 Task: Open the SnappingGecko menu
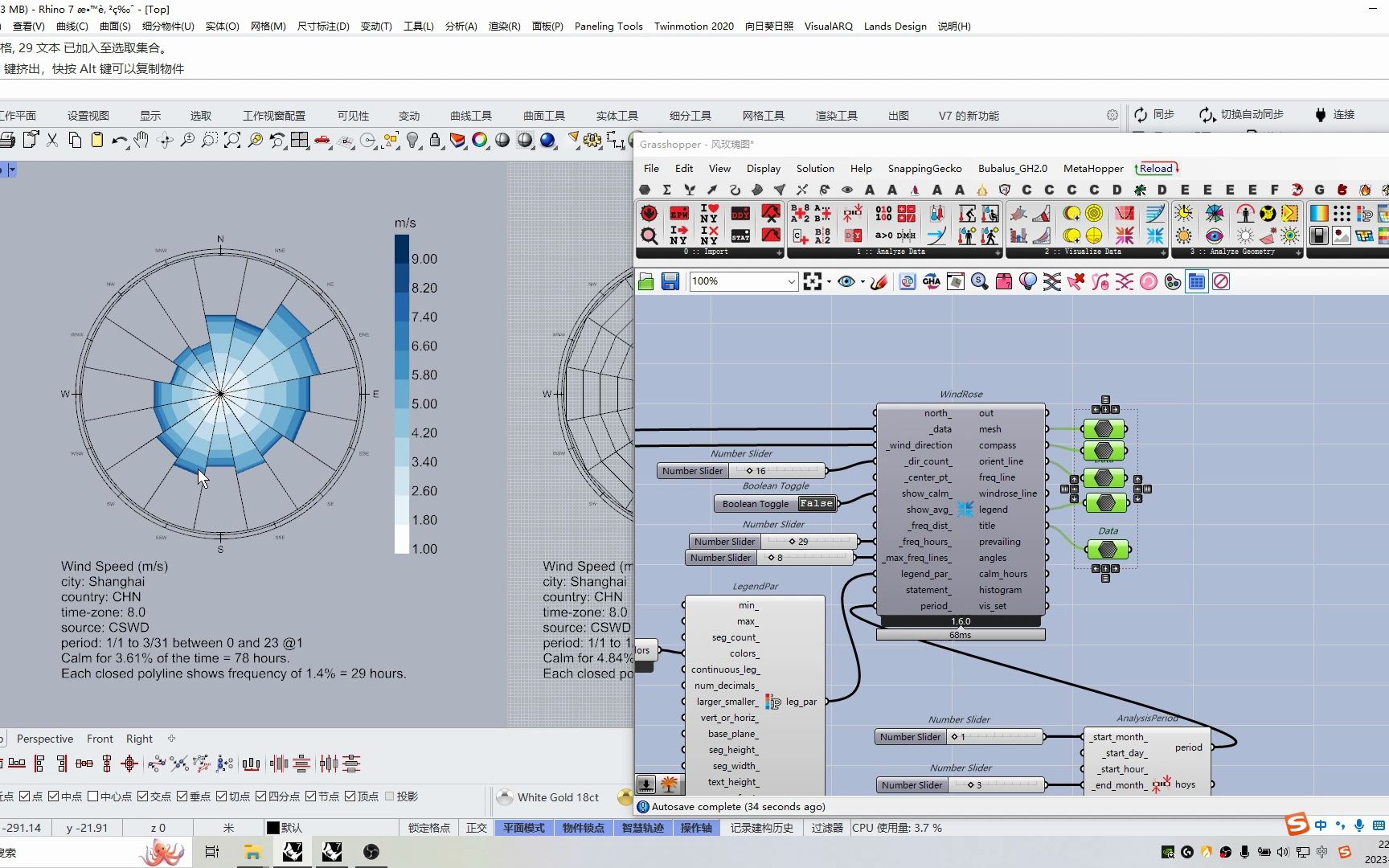pos(924,169)
